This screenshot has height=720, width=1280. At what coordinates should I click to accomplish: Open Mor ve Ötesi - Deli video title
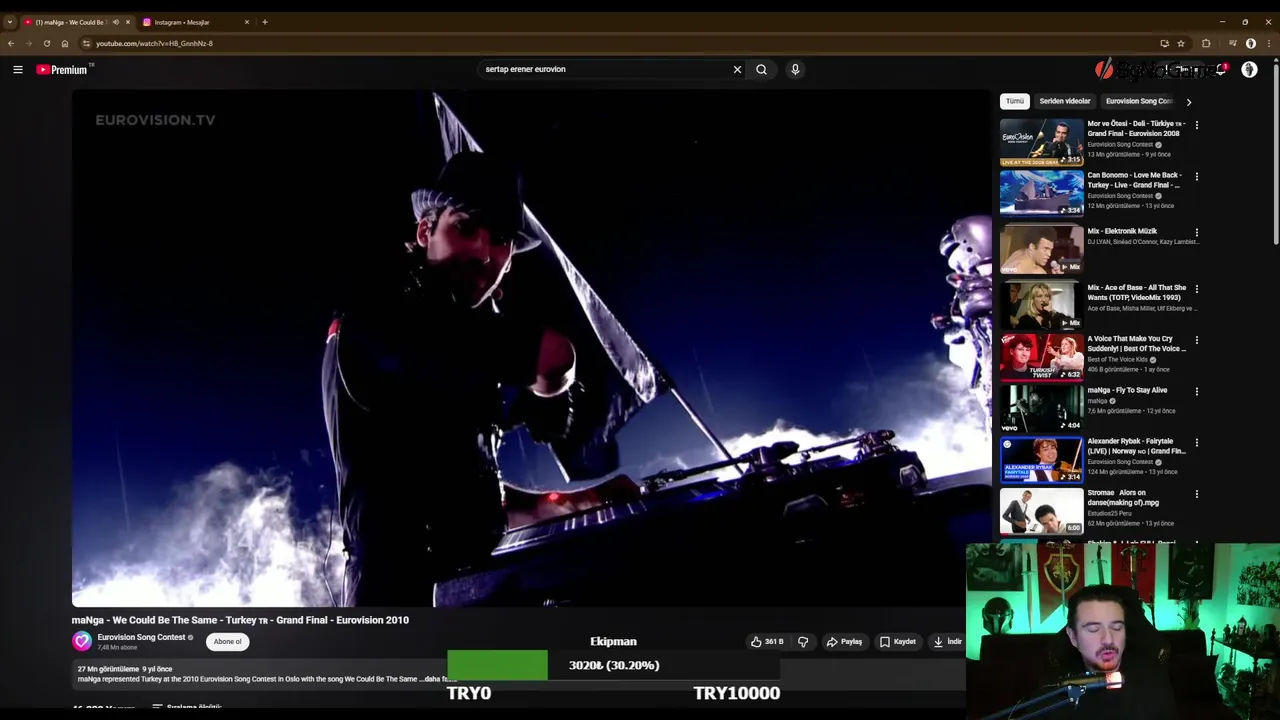pyautogui.click(x=1137, y=128)
